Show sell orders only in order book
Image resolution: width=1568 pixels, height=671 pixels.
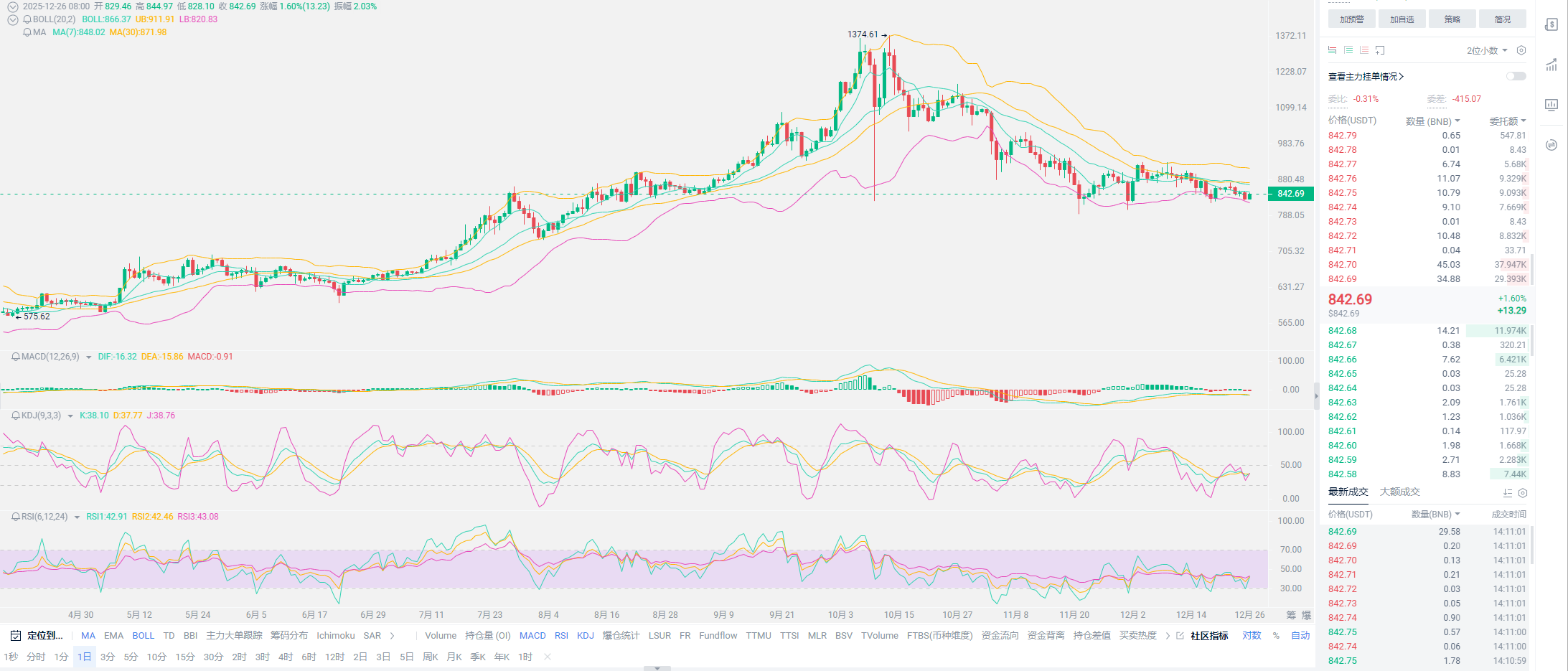[1364, 50]
